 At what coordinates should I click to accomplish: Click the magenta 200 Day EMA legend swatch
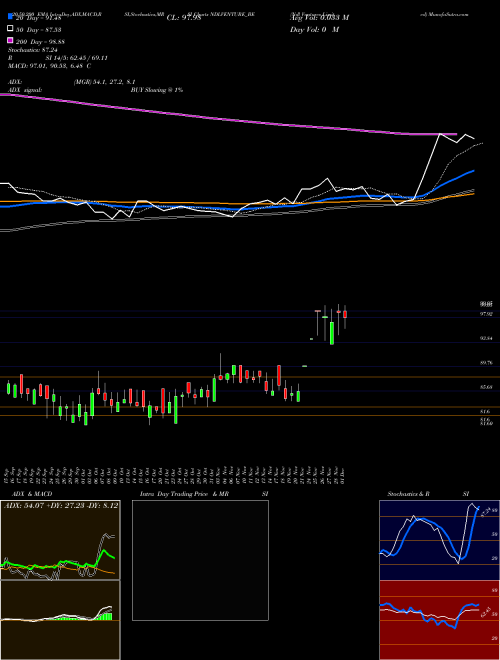point(10,41)
